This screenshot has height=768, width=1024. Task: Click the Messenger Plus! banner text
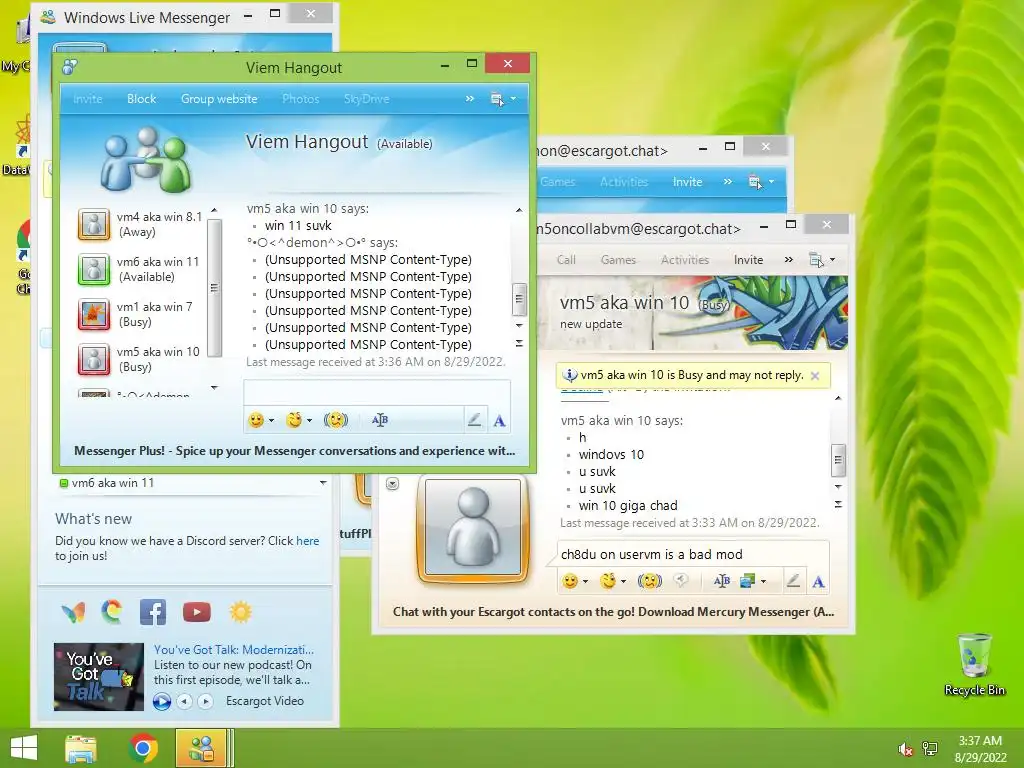tap(295, 451)
